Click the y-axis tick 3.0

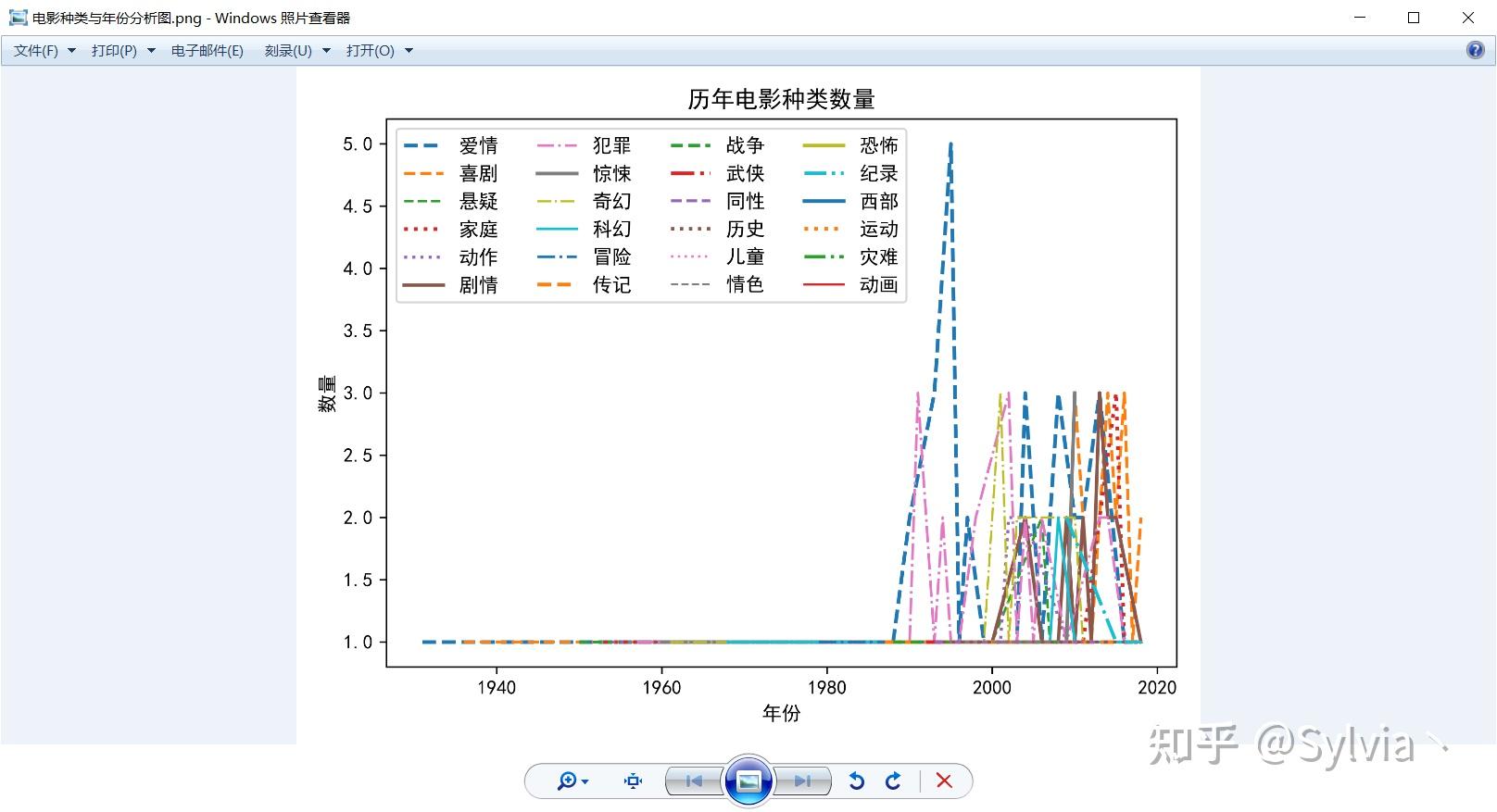pos(358,394)
